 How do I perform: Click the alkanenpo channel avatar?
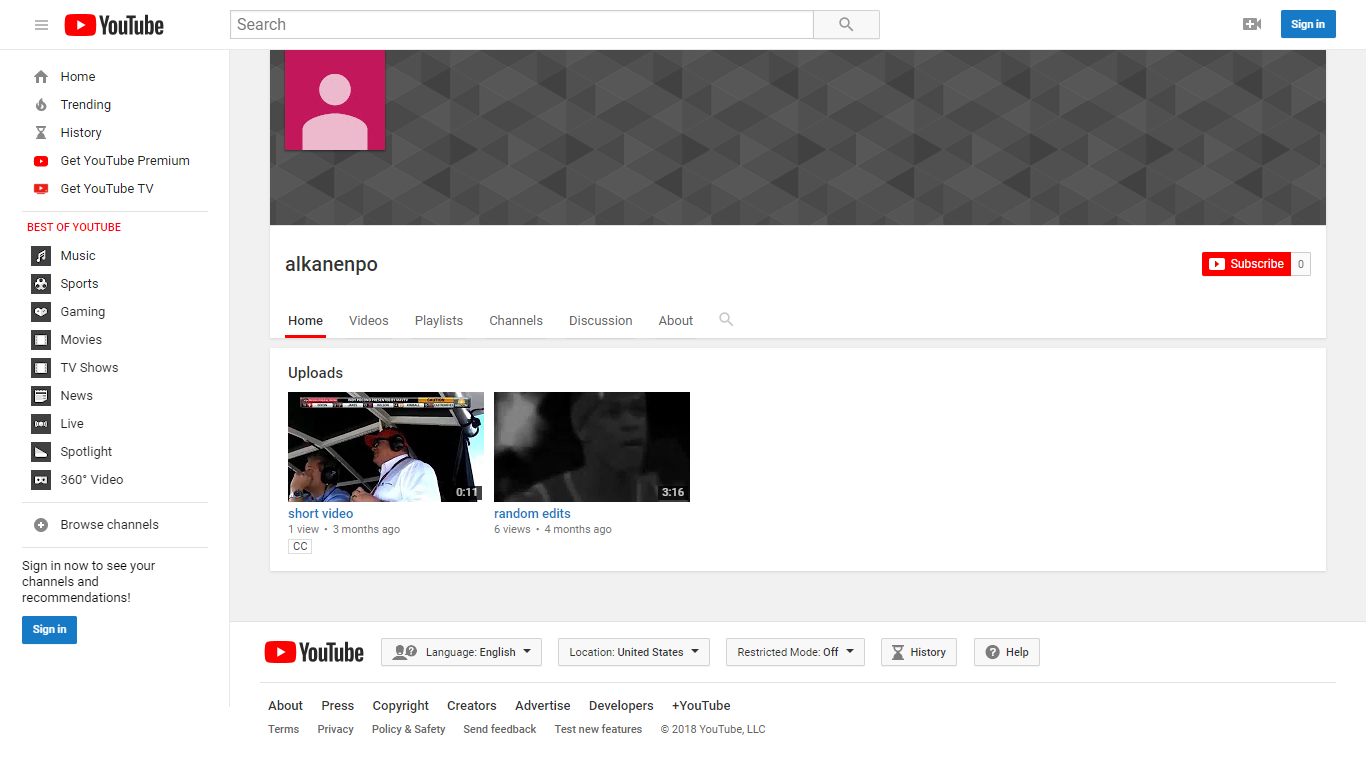point(335,100)
